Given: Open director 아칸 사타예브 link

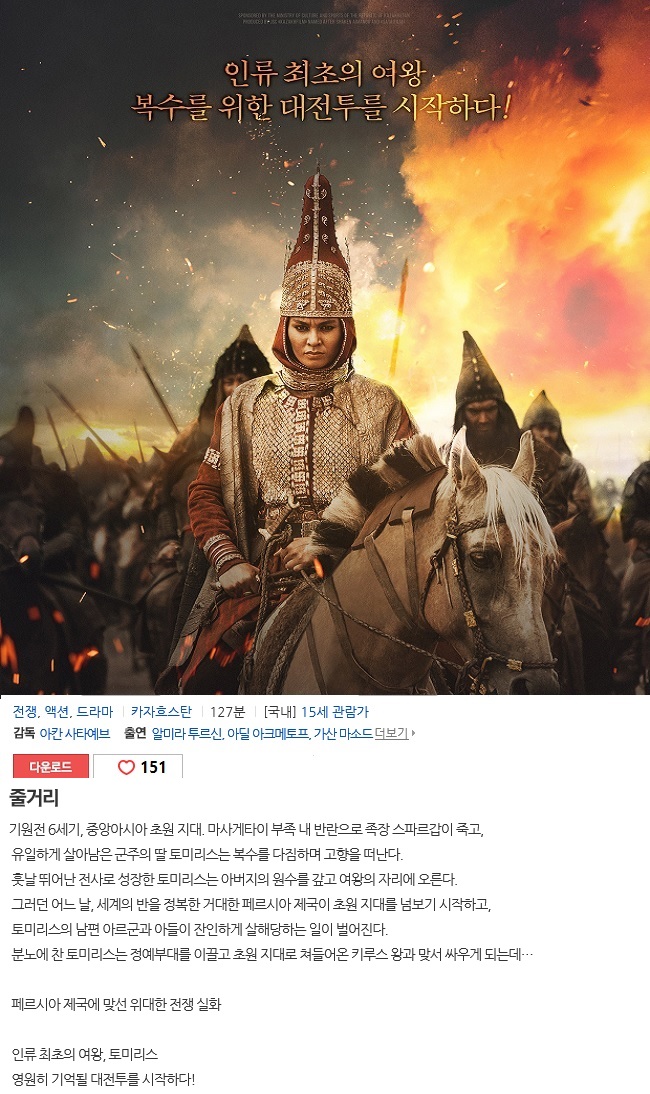Looking at the screenshot, I should tap(75, 733).
